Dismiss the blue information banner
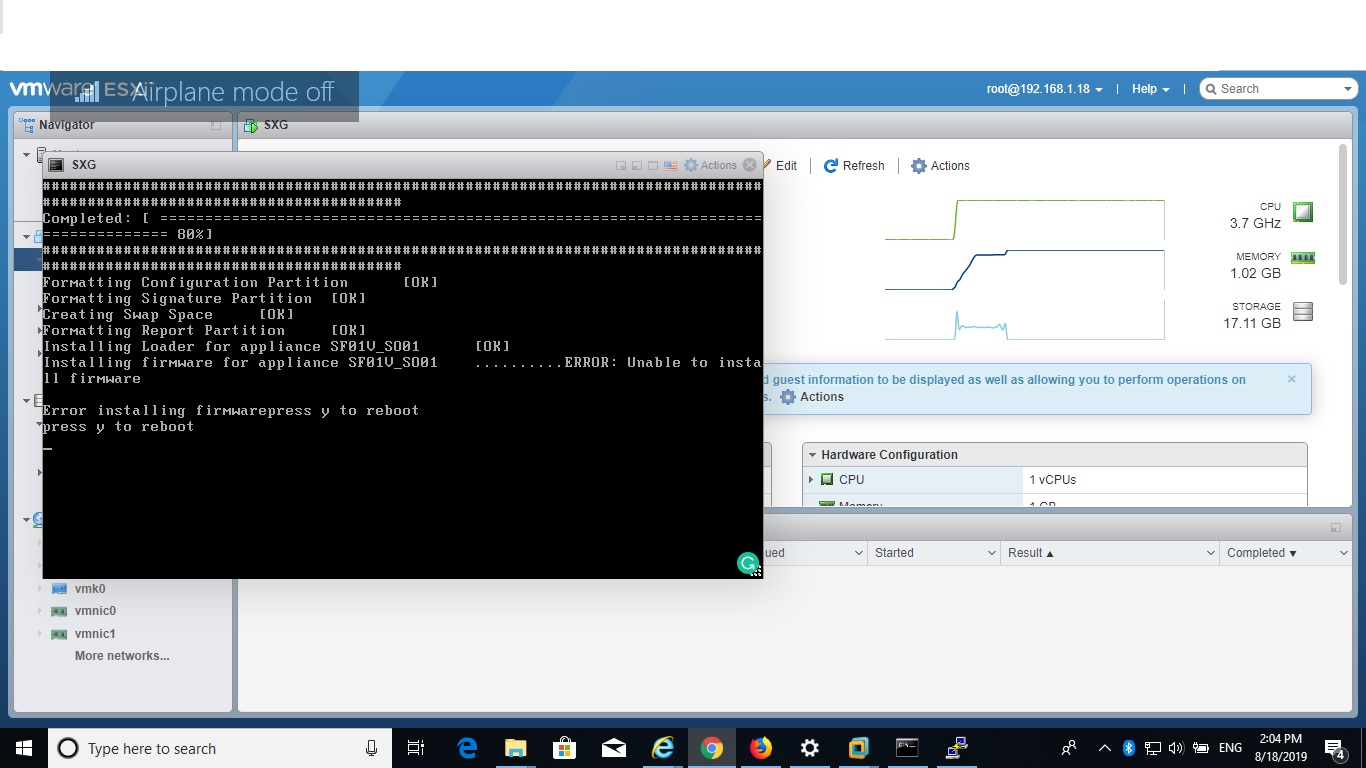The width and height of the screenshot is (1366, 768). click(x=1291, y=380)
